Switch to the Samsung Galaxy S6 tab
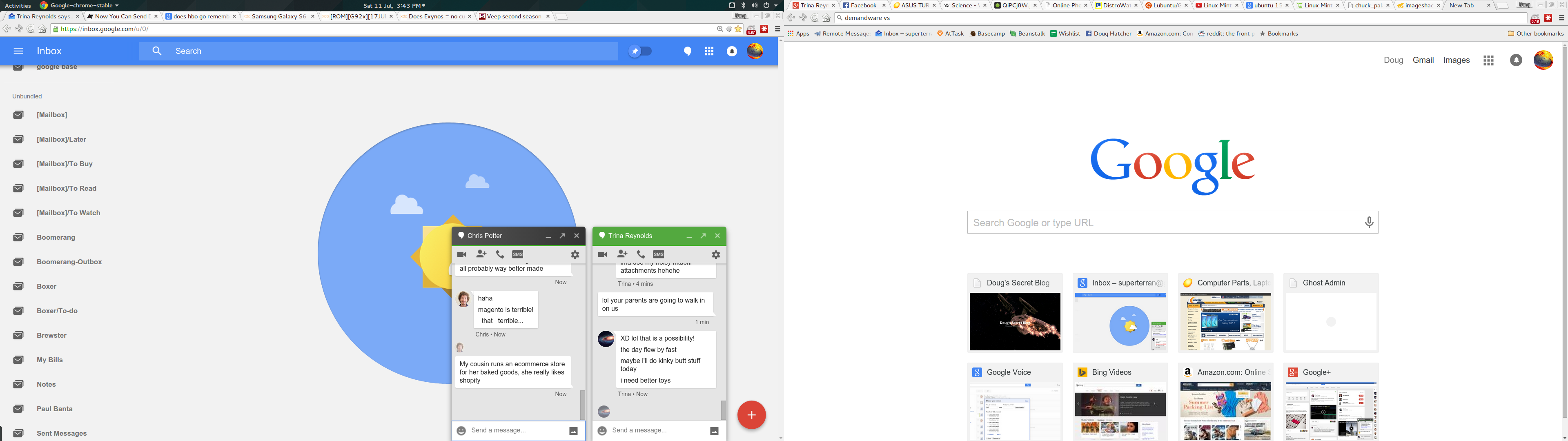 click(279, 16)
